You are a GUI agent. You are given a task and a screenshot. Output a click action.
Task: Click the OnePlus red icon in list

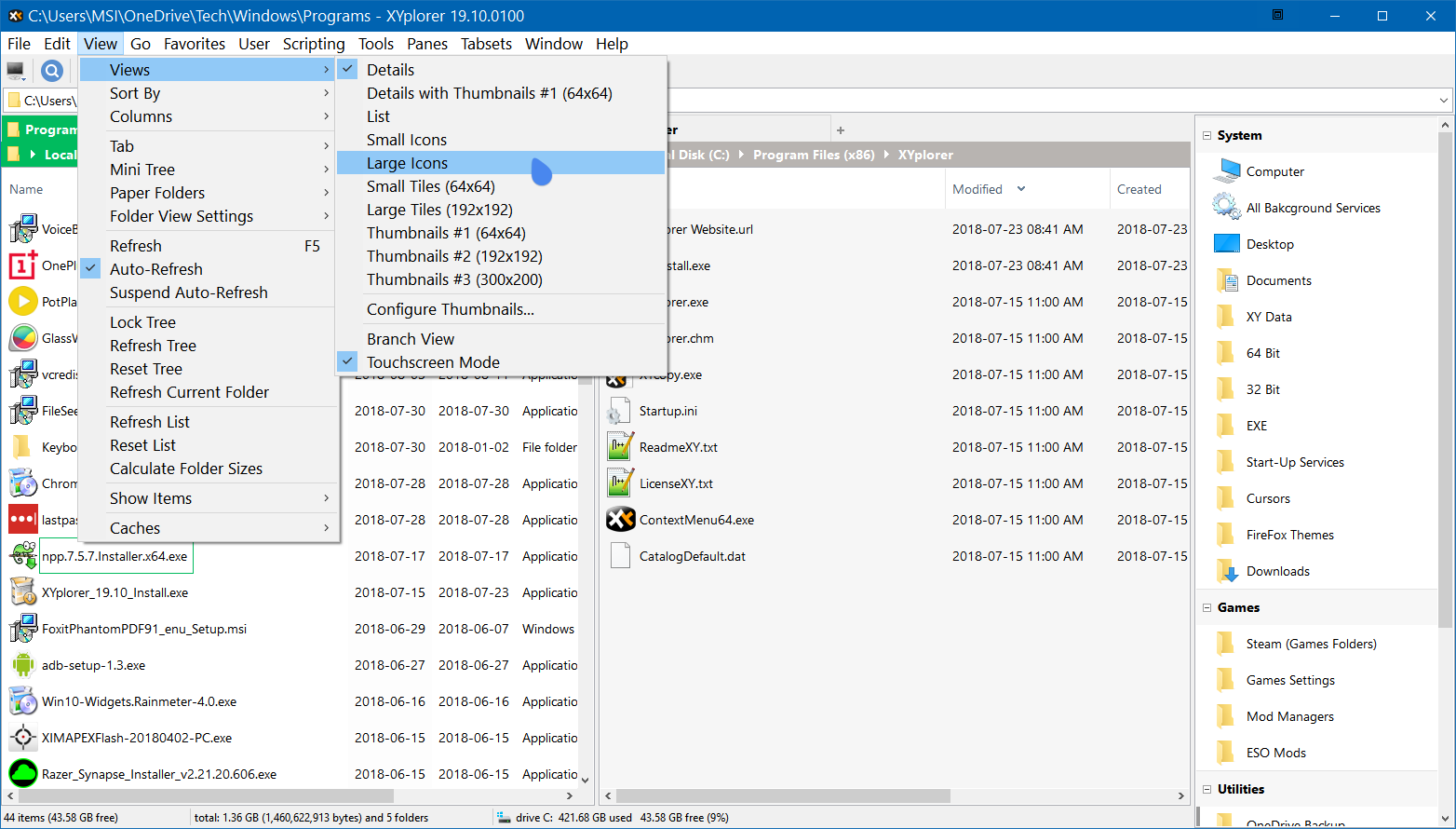point(23,265)
